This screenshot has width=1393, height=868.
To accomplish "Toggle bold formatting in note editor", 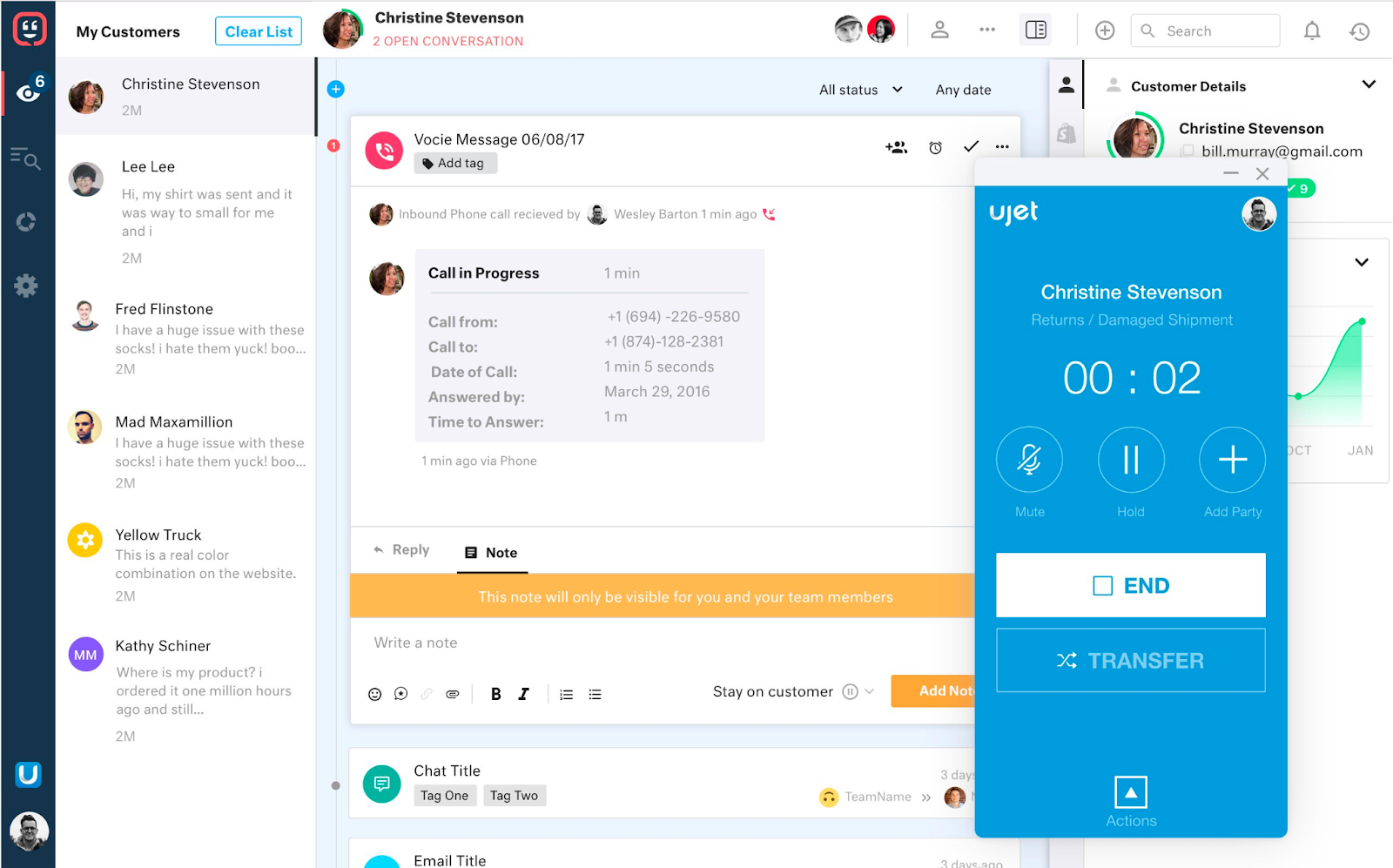I will coord(495,694).
